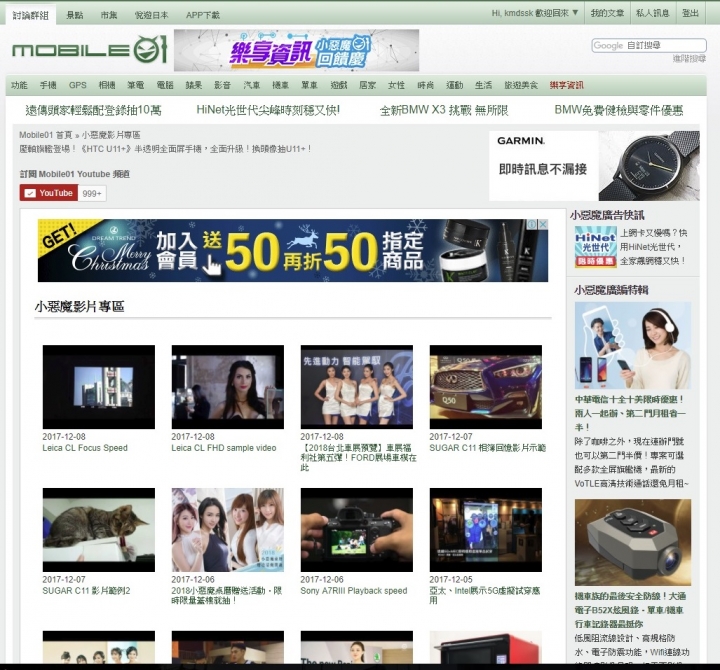Open the B52X dashcam sidebar image
This screenshot has height=670, width=720.
pyautogui.click(x=633, y=542)
